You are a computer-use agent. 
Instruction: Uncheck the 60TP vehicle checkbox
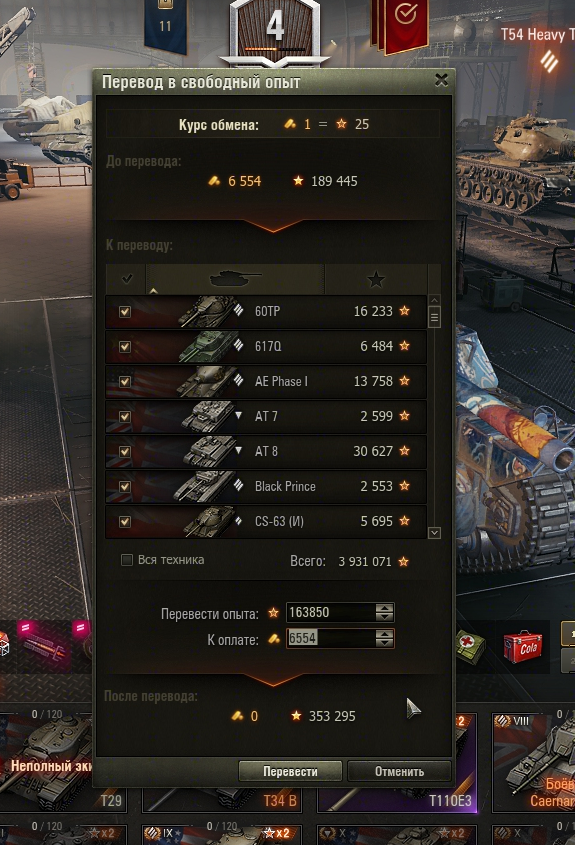(125, 311)
